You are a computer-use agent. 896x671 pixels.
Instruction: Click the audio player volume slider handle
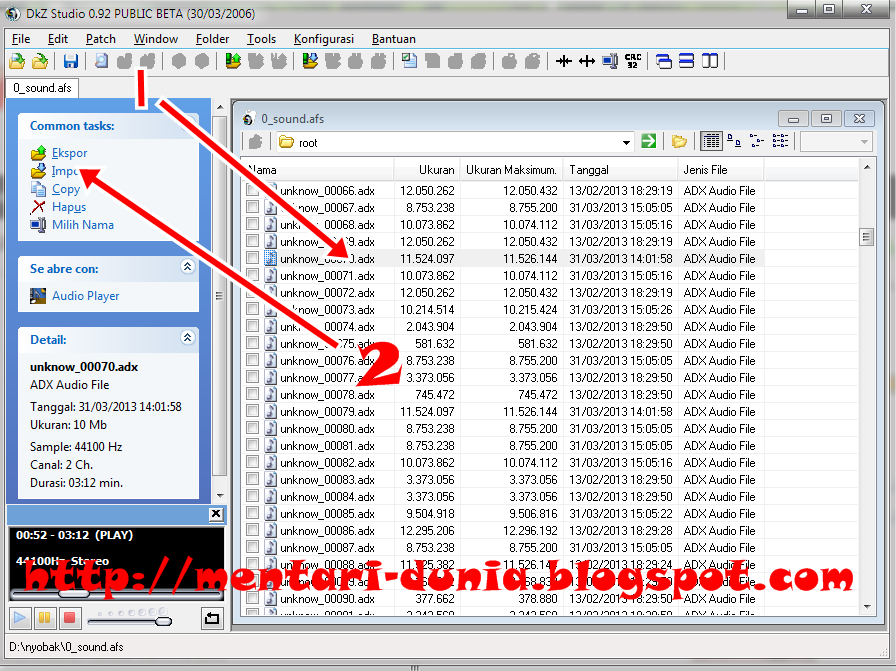tap(163, 621)
